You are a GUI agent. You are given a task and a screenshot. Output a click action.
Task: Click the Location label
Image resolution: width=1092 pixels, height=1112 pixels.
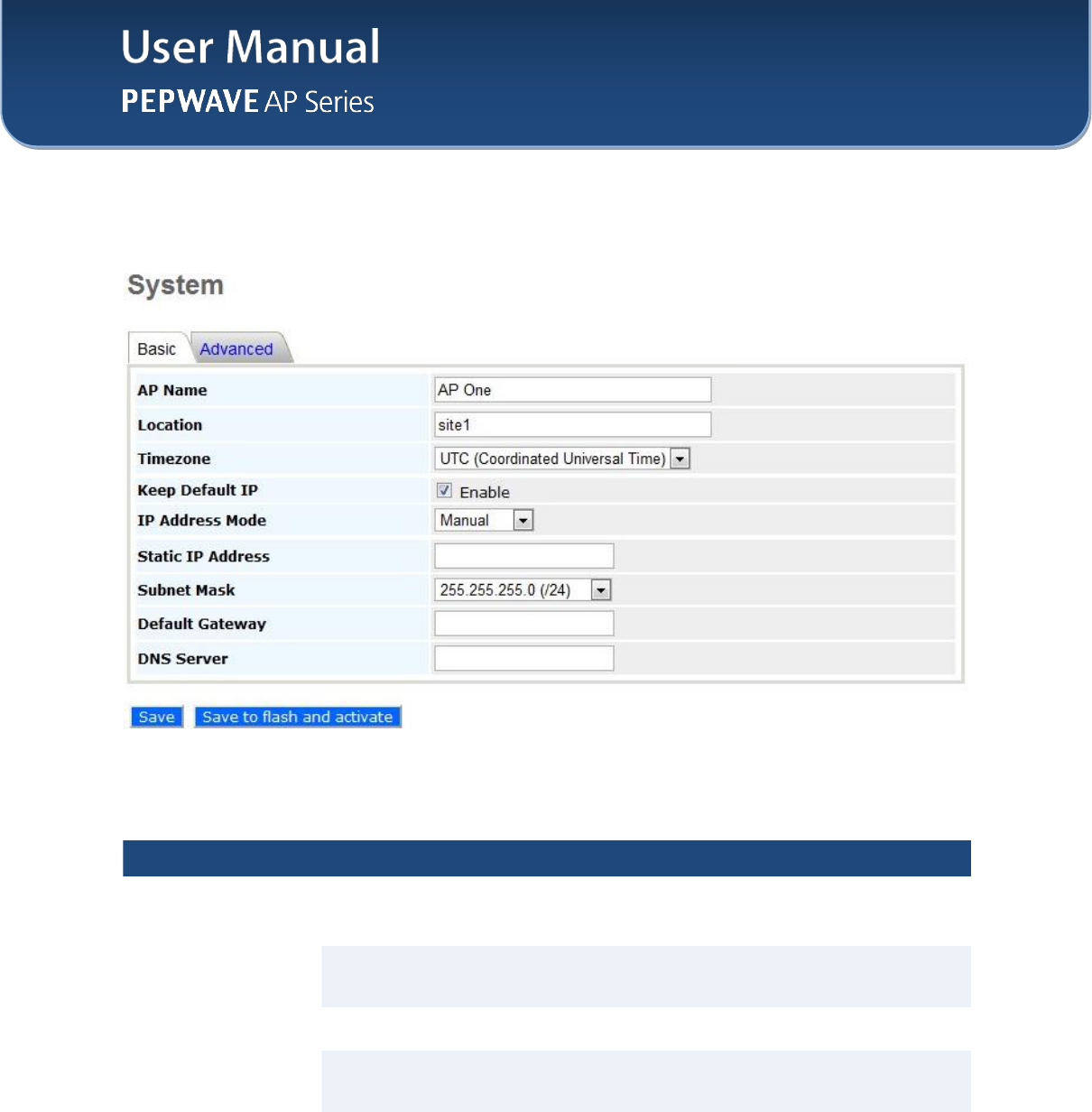click(170, 424)
